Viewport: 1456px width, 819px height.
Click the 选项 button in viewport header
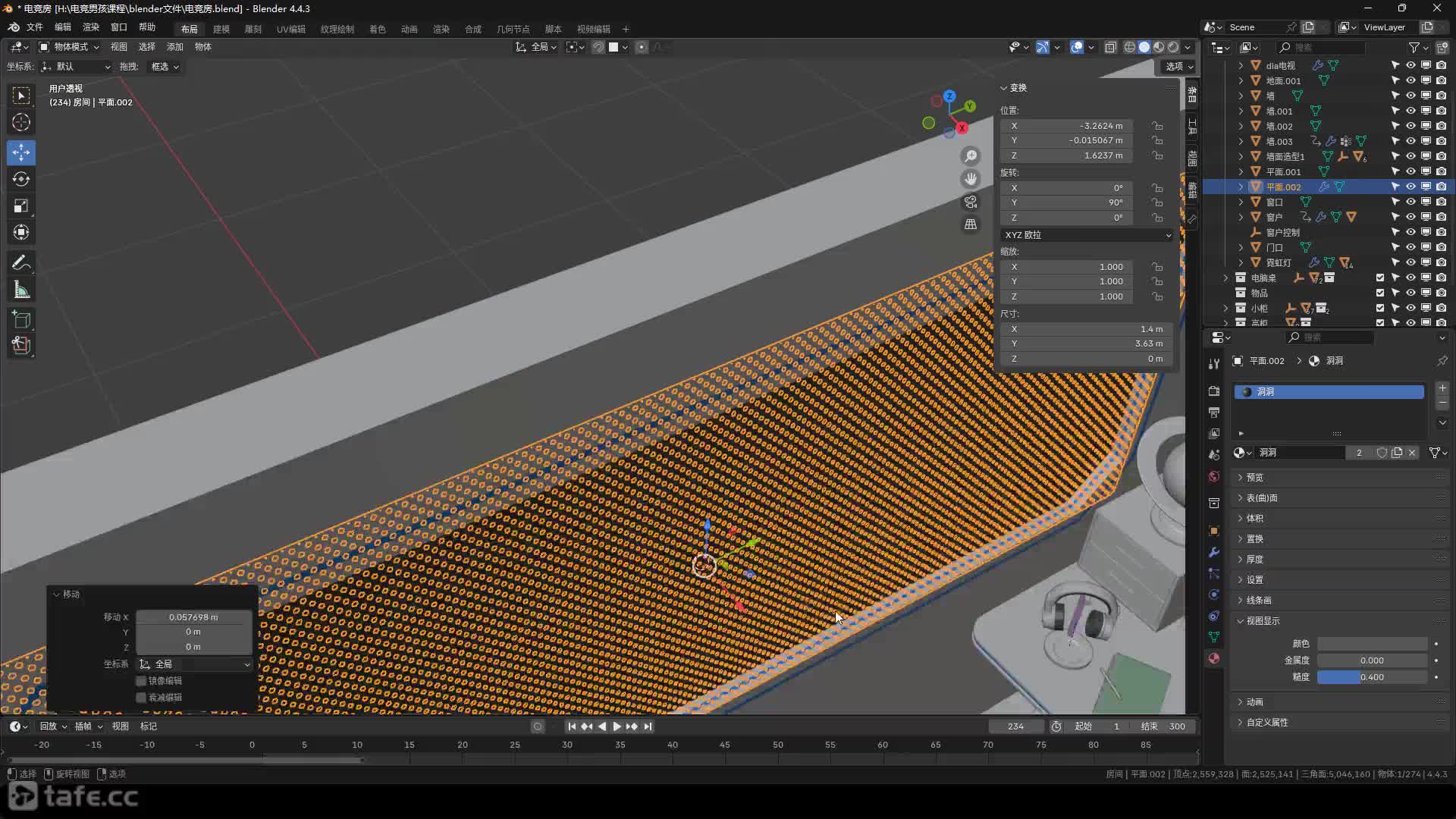pos(1178,67)
